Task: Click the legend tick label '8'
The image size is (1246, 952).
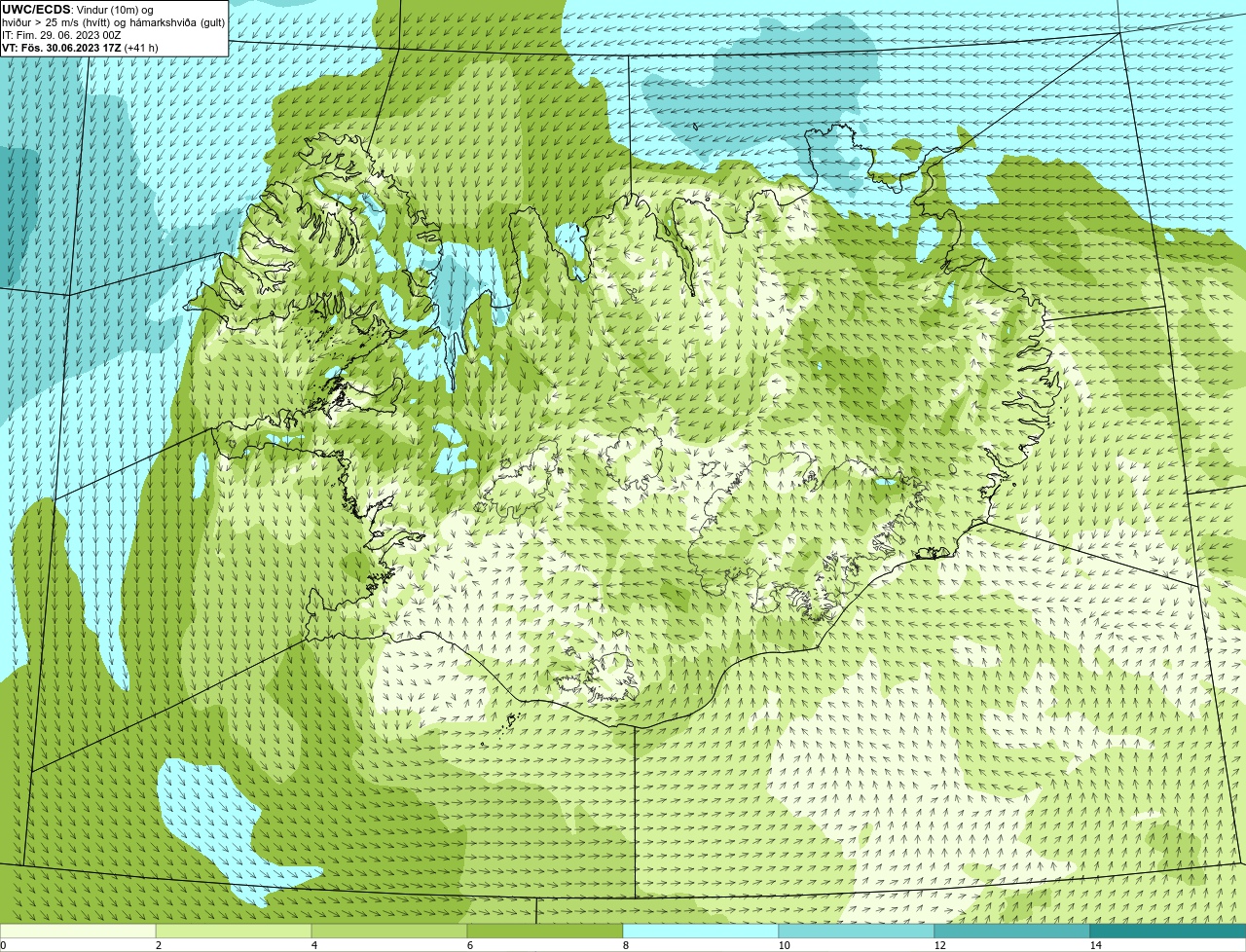Action: 626,945
